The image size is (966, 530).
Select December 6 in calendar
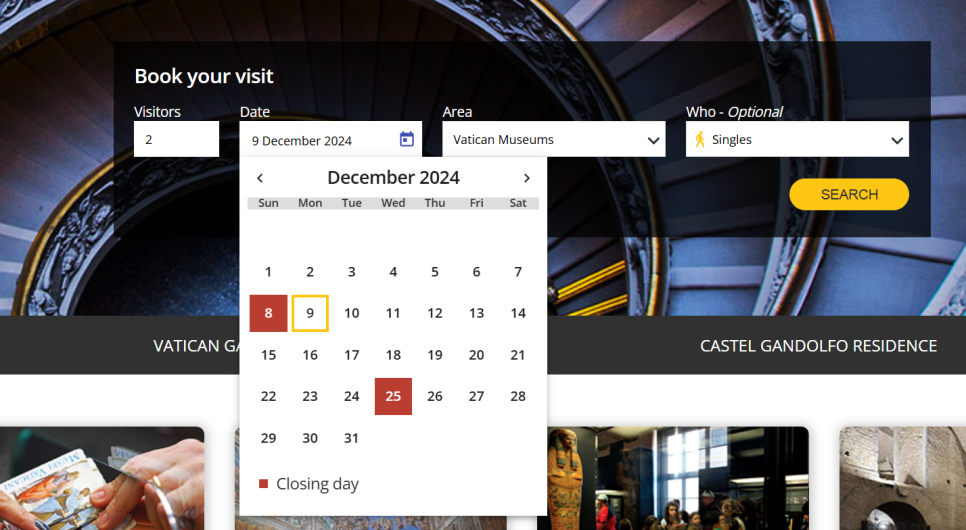pos(476,272)
